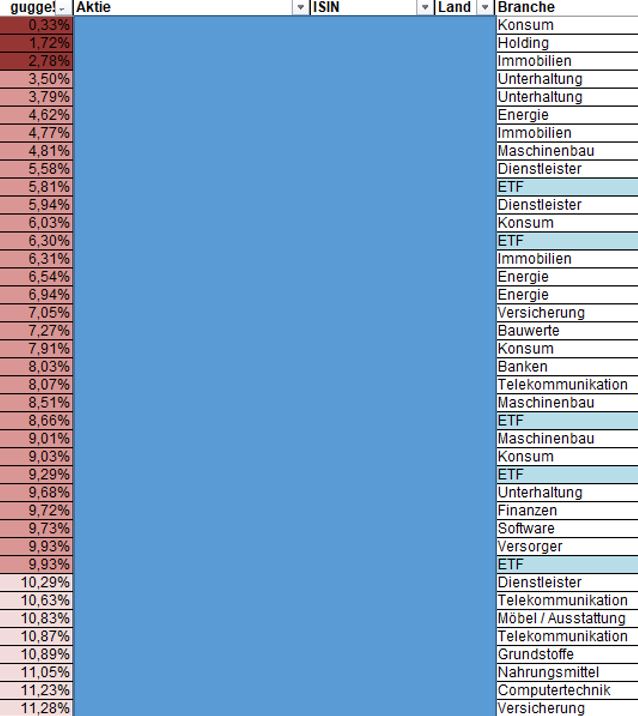The width and height of the screenshot is (638, 716).
Task: Click the 10,63% cell
Action: [36, 600]
